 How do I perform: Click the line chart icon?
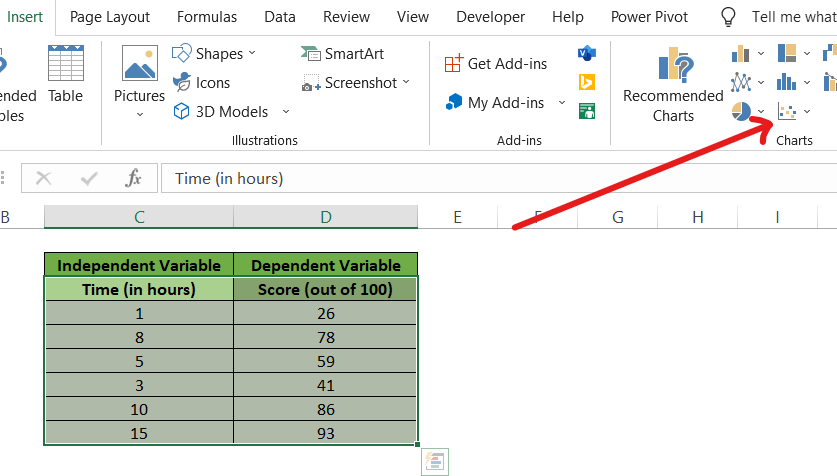(x=741, y=82)
